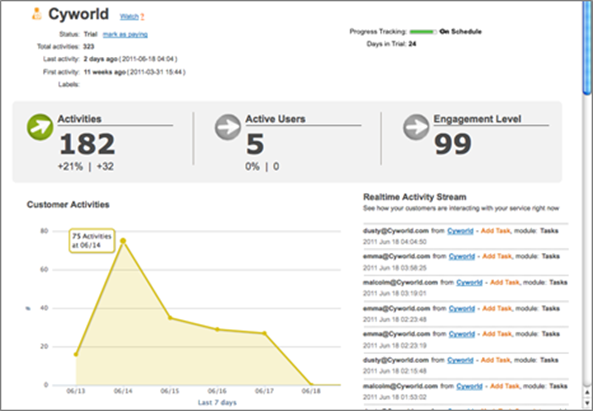Click the Engagement Level heading
Screen dimensions: 593x411
477,119
